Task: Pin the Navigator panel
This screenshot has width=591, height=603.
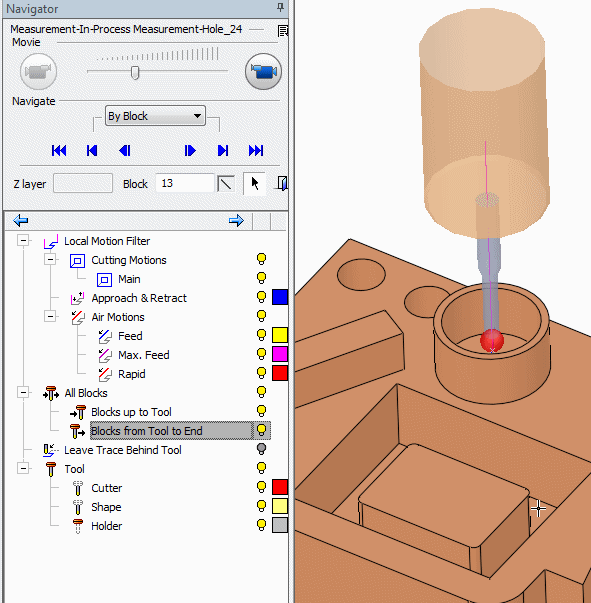Action: point(281,7)
